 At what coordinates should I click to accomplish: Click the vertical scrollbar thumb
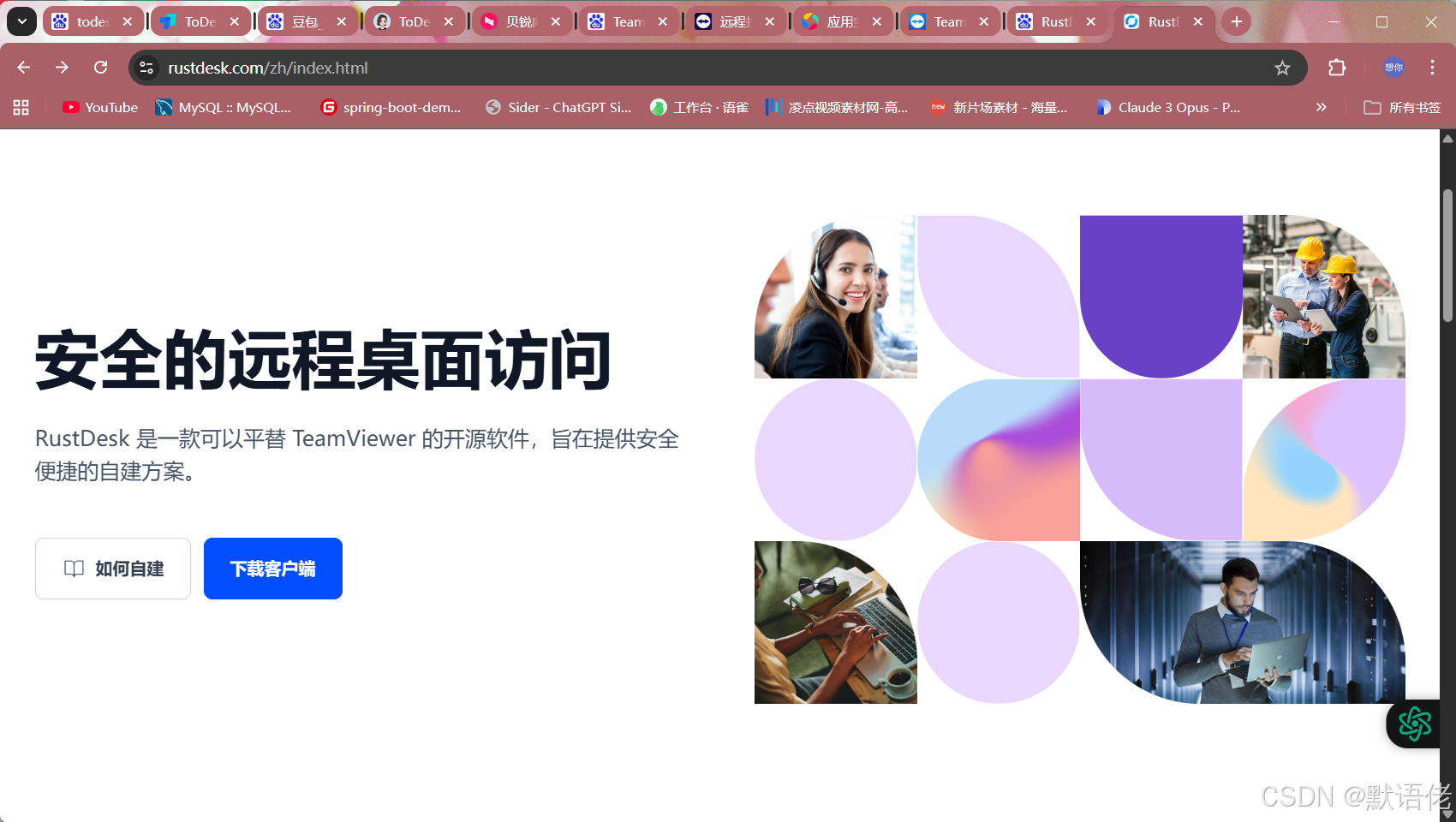(x=1447, y=256)
